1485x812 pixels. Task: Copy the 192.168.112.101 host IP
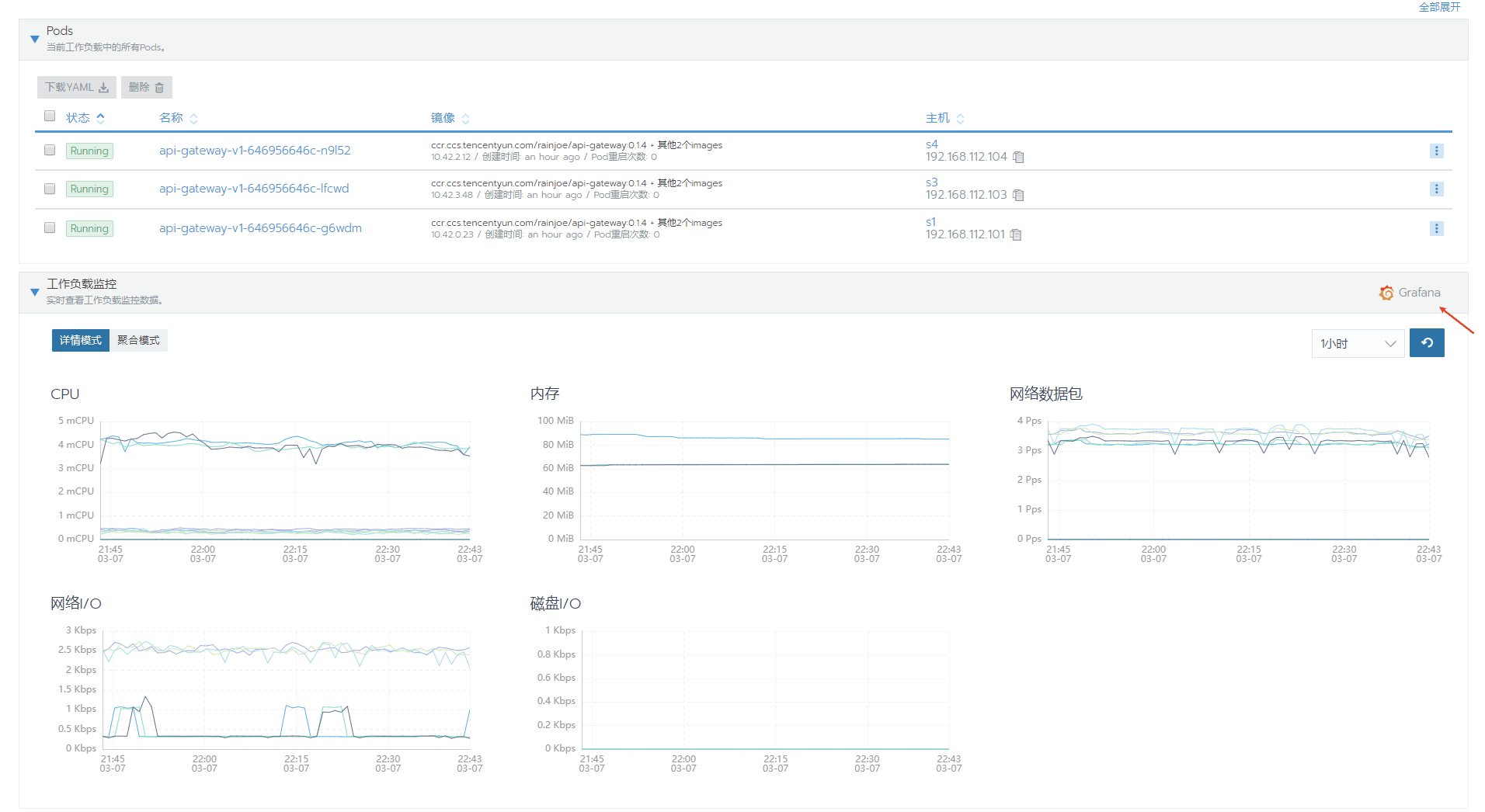[x=1016, y=235]
